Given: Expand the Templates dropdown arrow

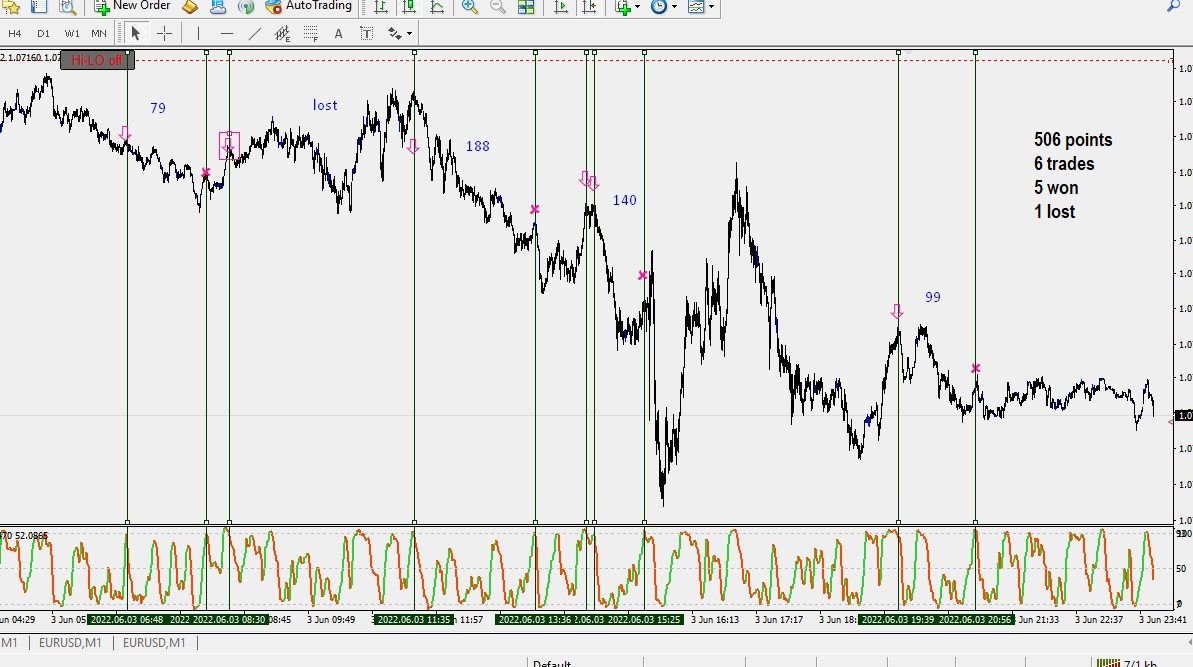Looking at the screenshot, I should [x=711, y=7].
